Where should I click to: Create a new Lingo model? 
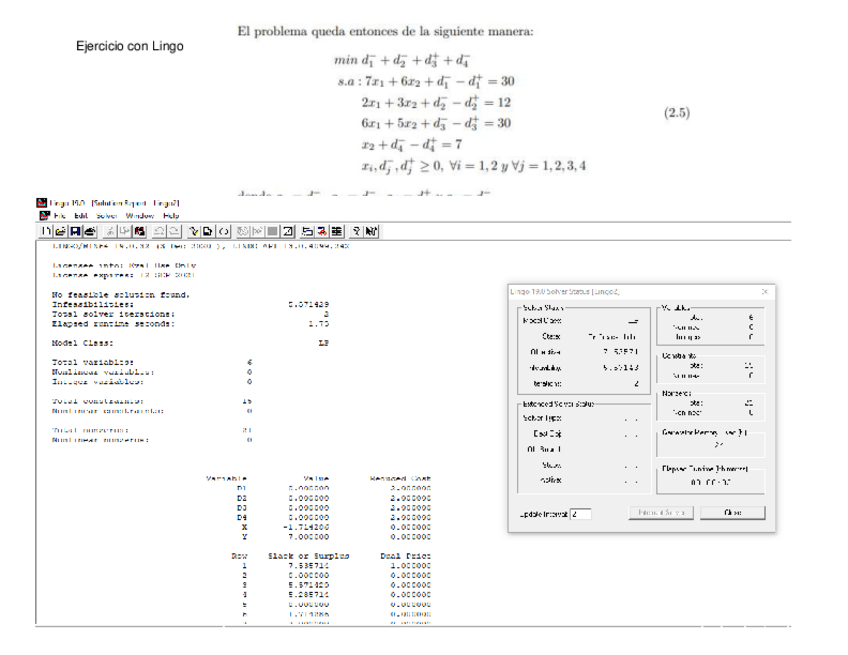coord(45,231)
